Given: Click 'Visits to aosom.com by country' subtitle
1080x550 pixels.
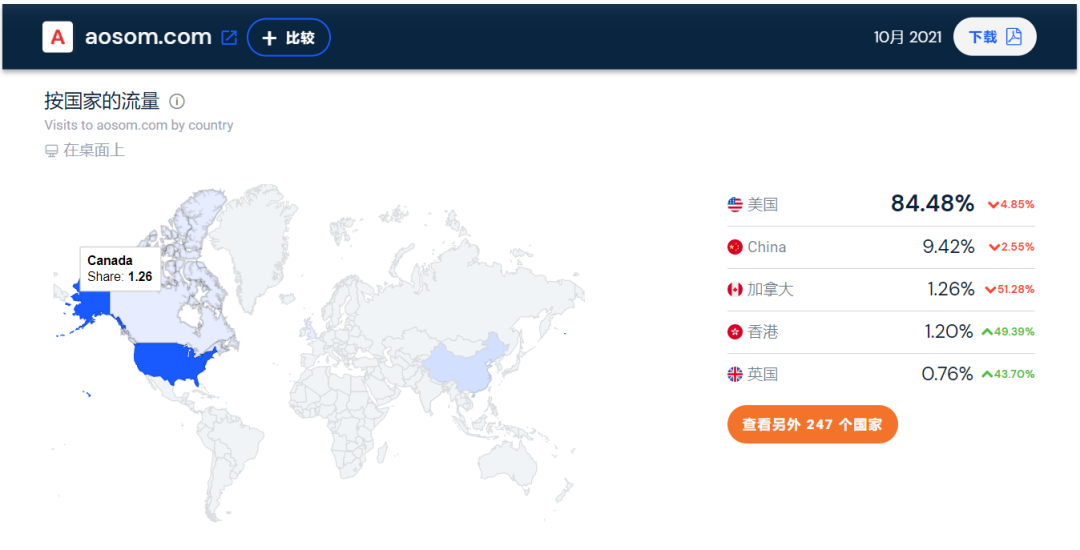Looking at the screenshot, I should [x=138, y=125].
